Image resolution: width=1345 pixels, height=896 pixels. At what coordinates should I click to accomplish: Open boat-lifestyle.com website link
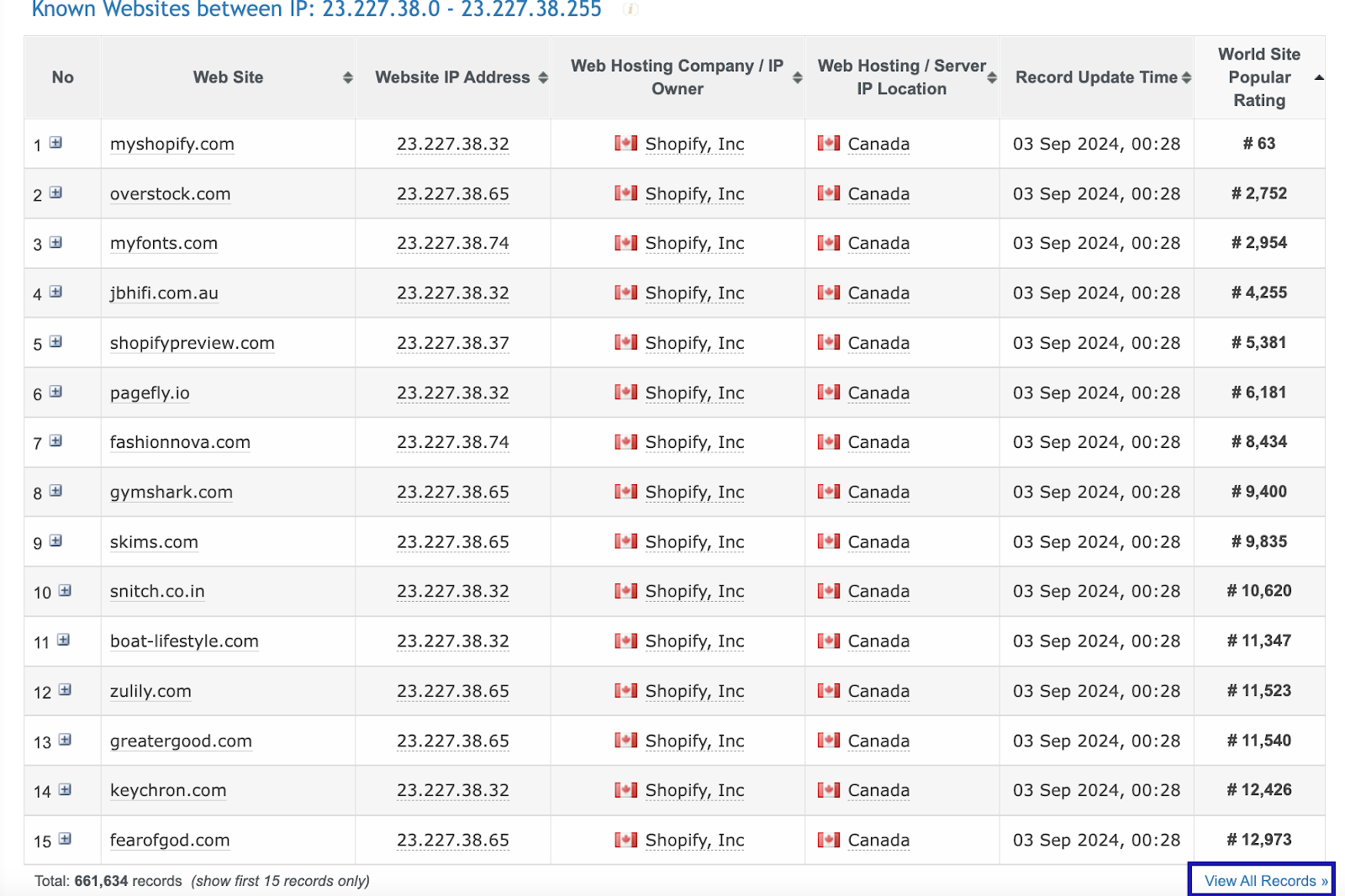pos(184,641)
